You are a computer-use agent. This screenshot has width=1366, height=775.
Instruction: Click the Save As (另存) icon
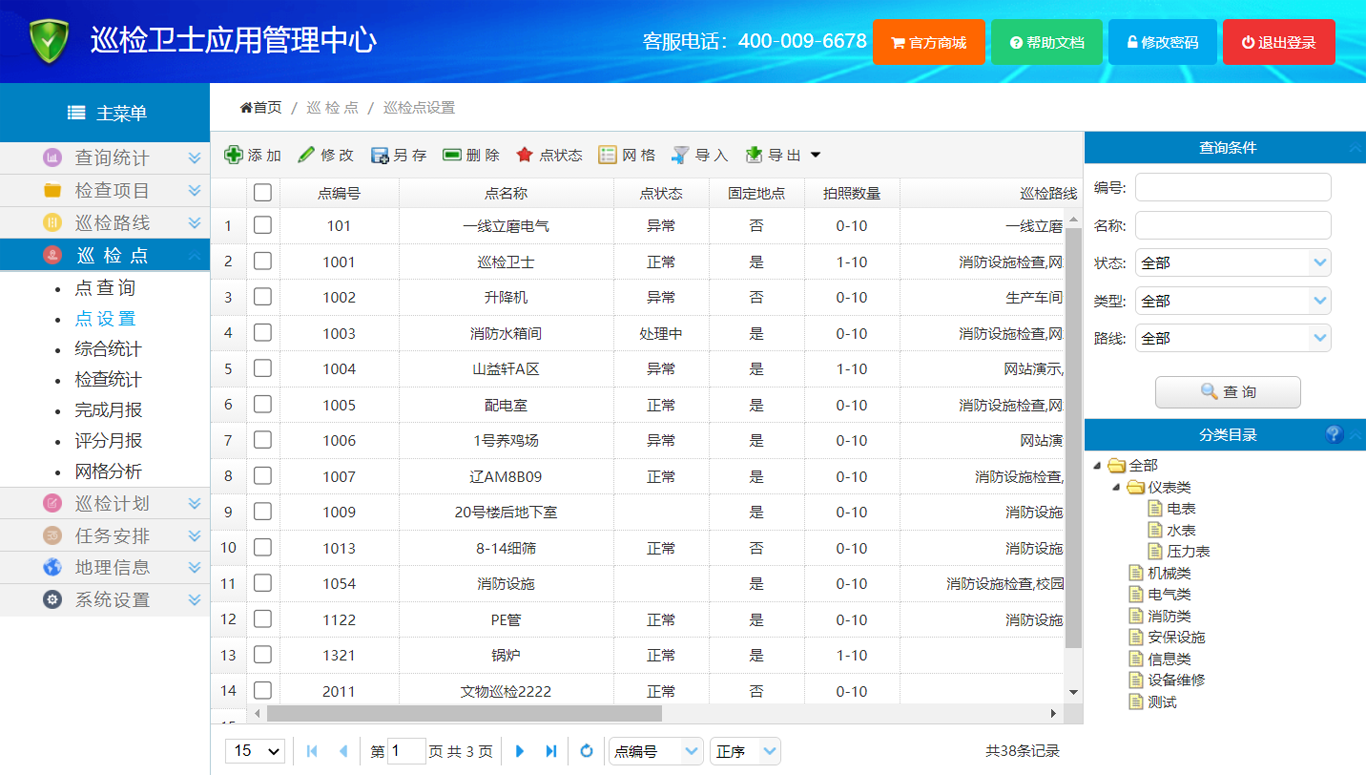380,155
